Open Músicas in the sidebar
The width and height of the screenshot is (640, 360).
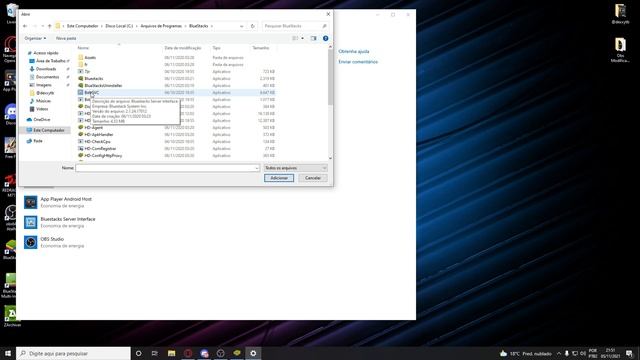[43, 101]
